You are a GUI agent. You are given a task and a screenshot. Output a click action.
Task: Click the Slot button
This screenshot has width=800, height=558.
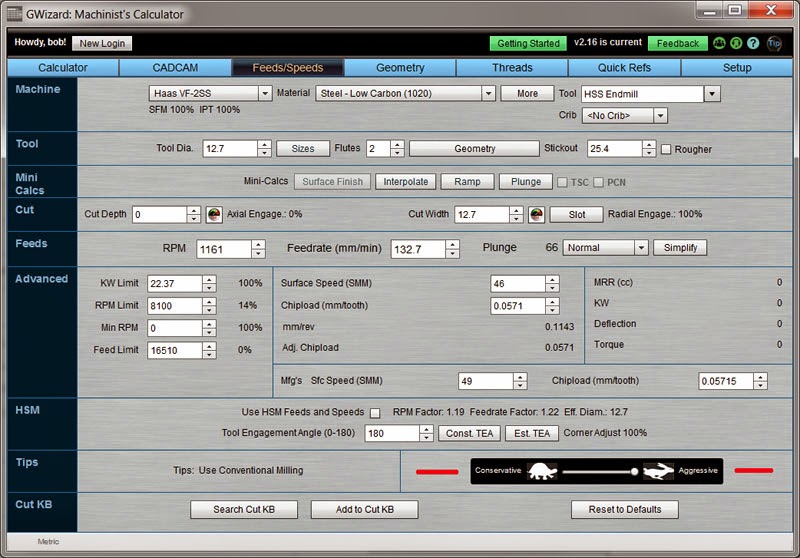click(x=577, y=215)
